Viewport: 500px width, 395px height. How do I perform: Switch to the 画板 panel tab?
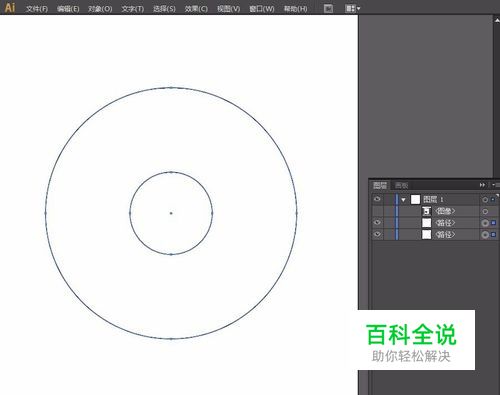401,185
